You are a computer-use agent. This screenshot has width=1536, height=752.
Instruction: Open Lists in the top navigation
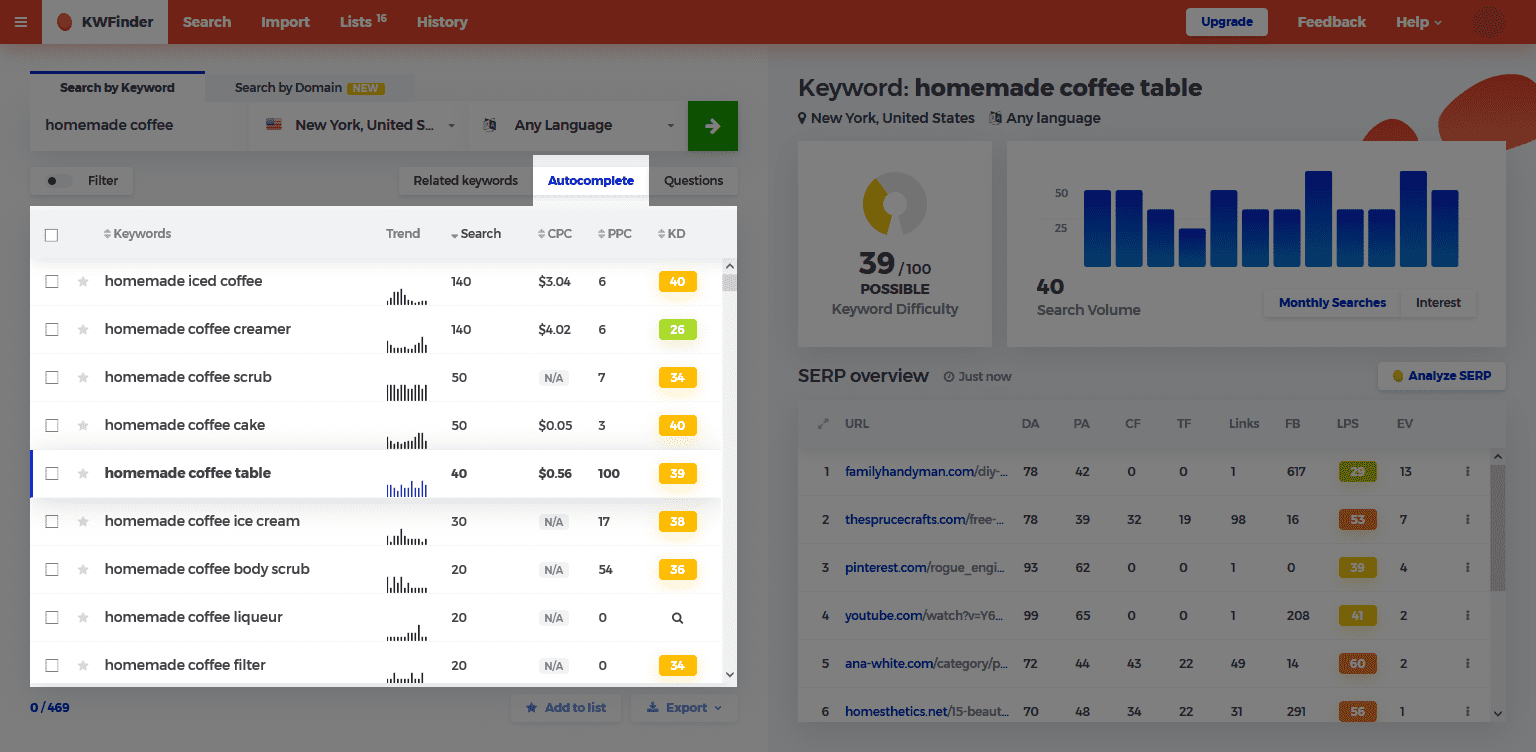point(363,22)
